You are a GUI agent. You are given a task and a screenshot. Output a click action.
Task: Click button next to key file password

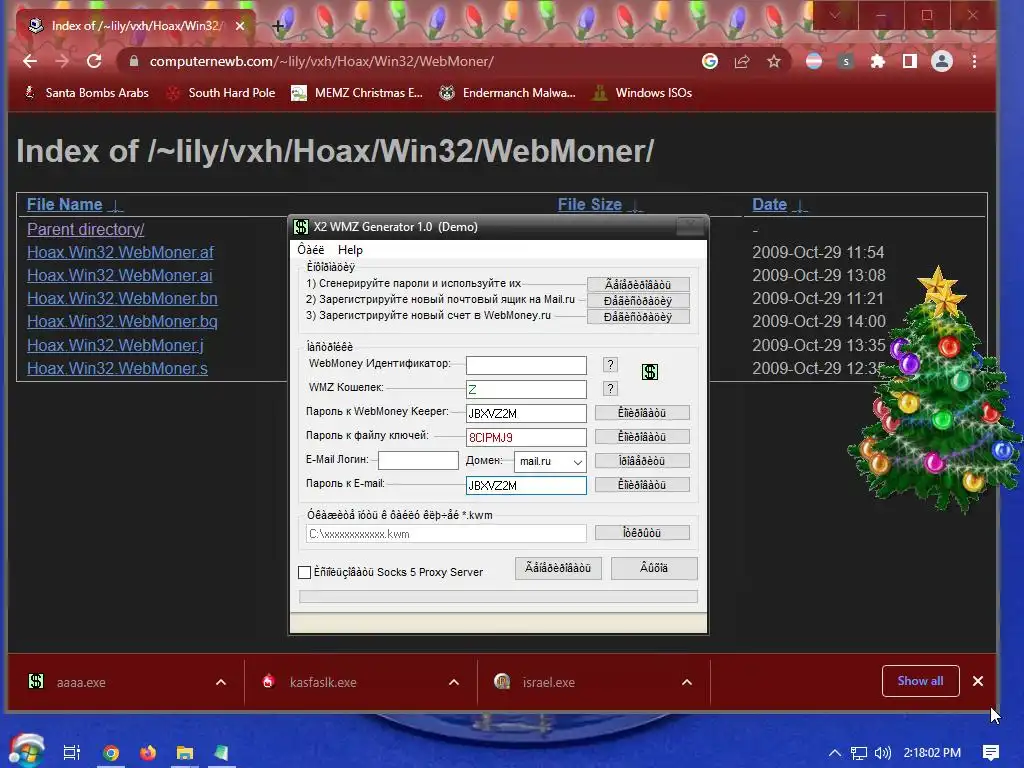point(642,437)
